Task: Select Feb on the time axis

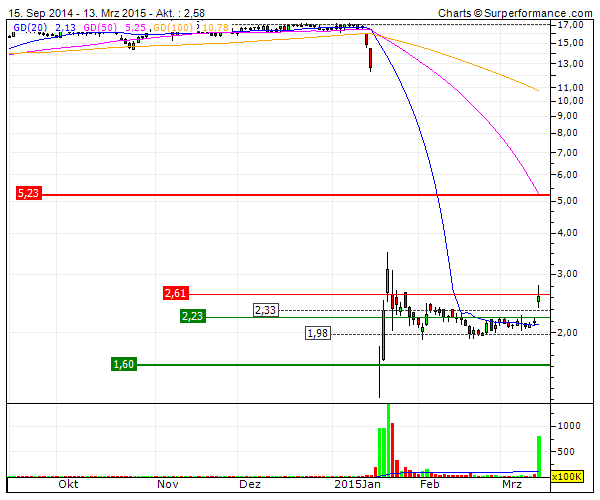Action: [430, 485]
